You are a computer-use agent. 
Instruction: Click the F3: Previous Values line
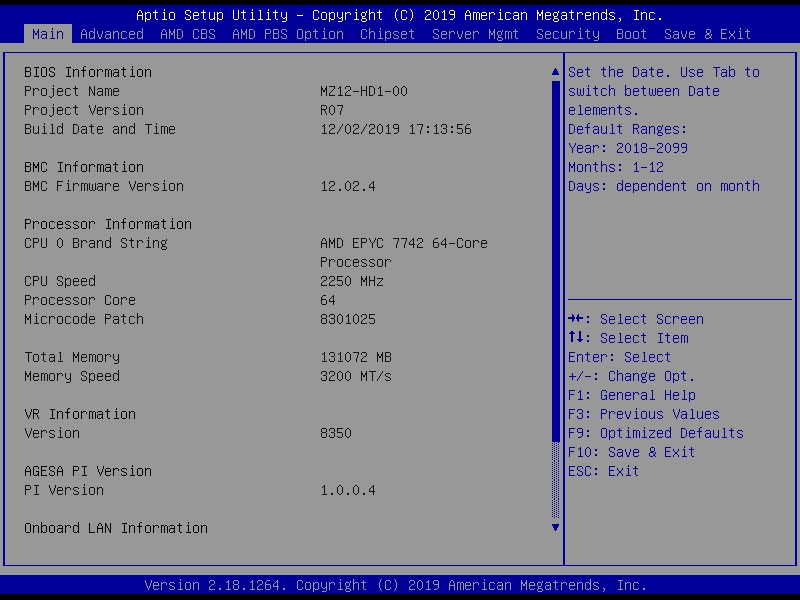point(644,414)
